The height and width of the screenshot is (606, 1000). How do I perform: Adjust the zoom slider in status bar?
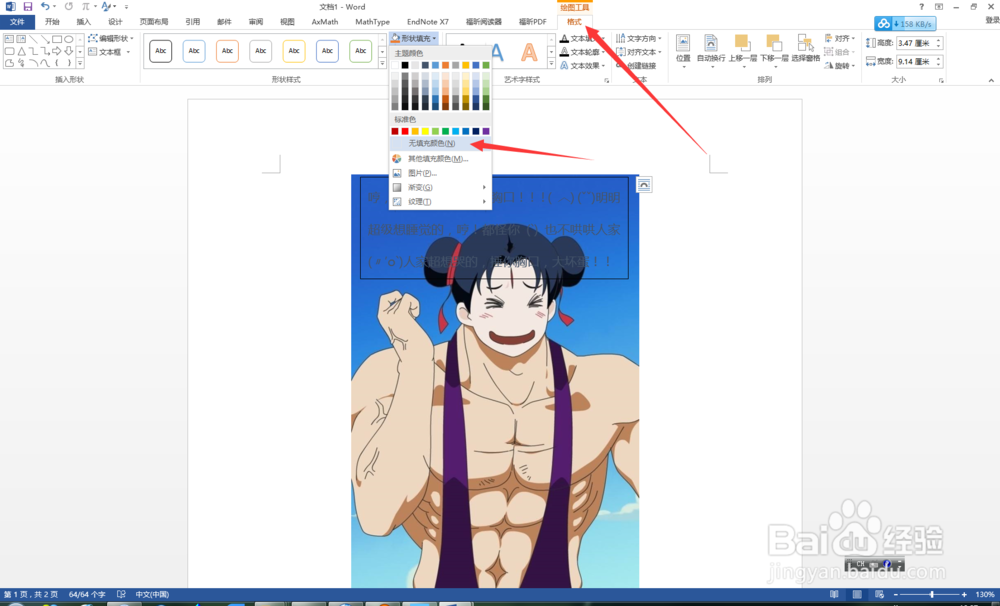tap(931, 595)
